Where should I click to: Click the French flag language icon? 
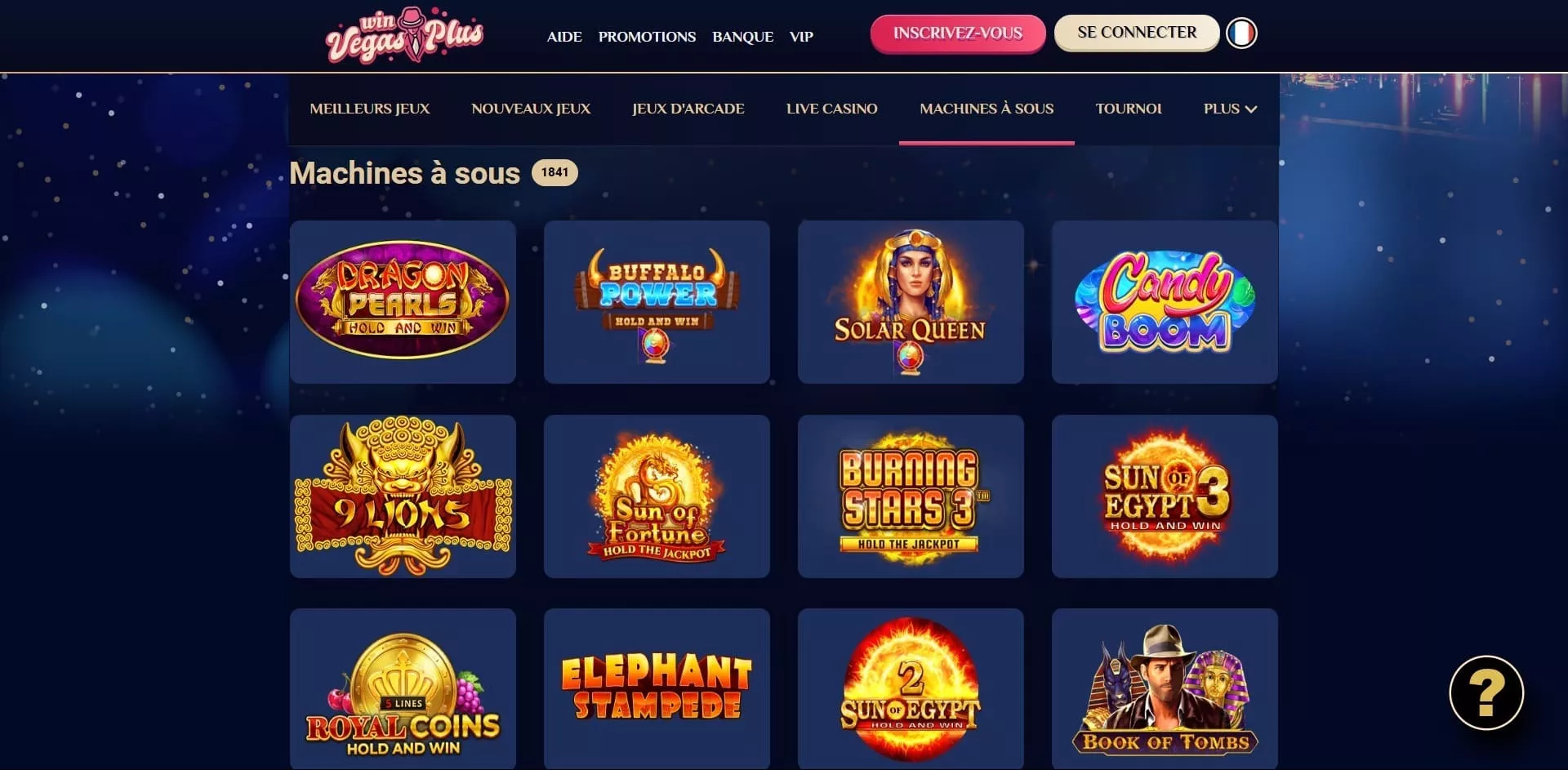click(x=1241, y=33)
